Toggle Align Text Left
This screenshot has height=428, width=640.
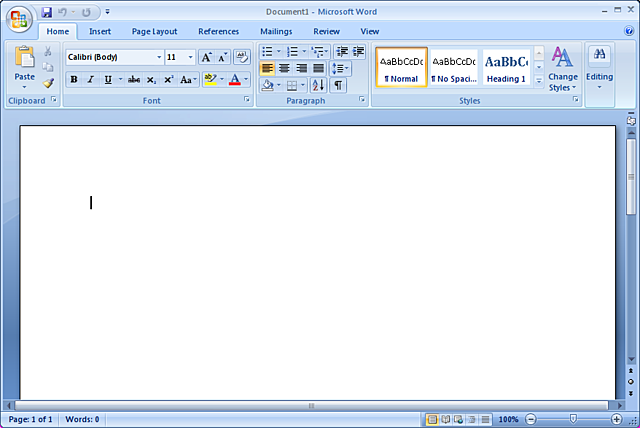click(267, 68)
